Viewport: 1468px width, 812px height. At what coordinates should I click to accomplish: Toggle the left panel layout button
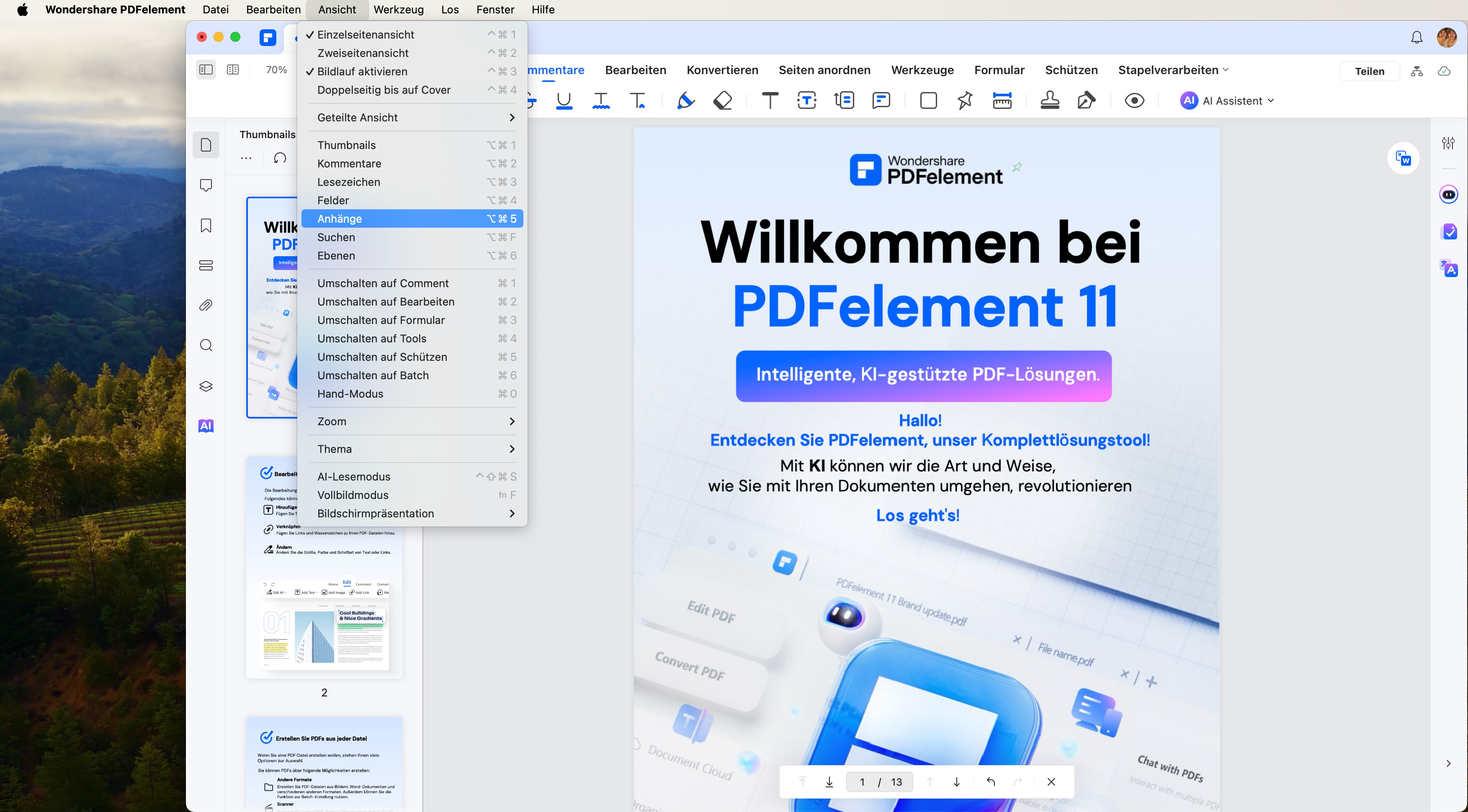click(x=206, y=69)
